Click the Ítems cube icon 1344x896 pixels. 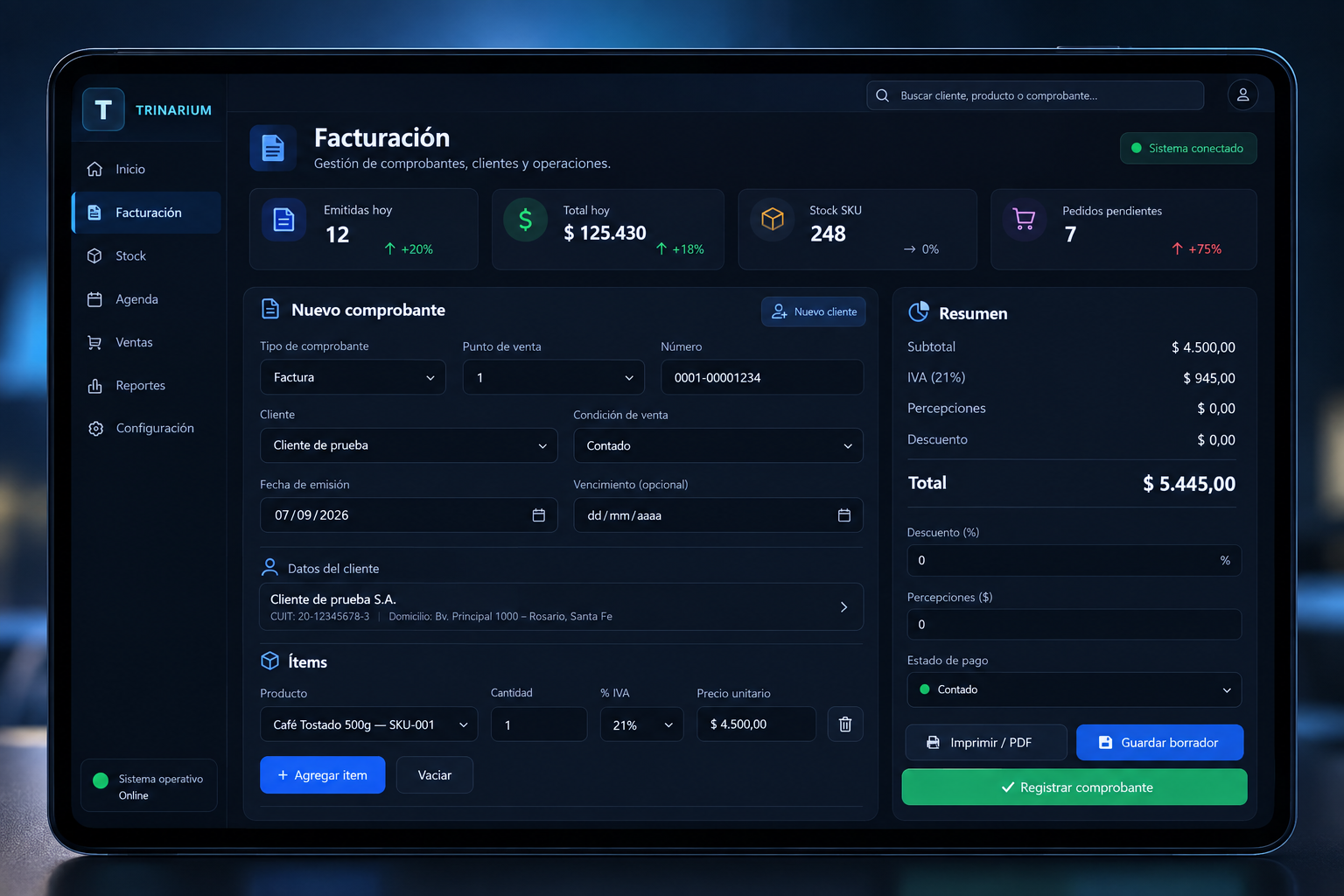click(x=270, y=661)
